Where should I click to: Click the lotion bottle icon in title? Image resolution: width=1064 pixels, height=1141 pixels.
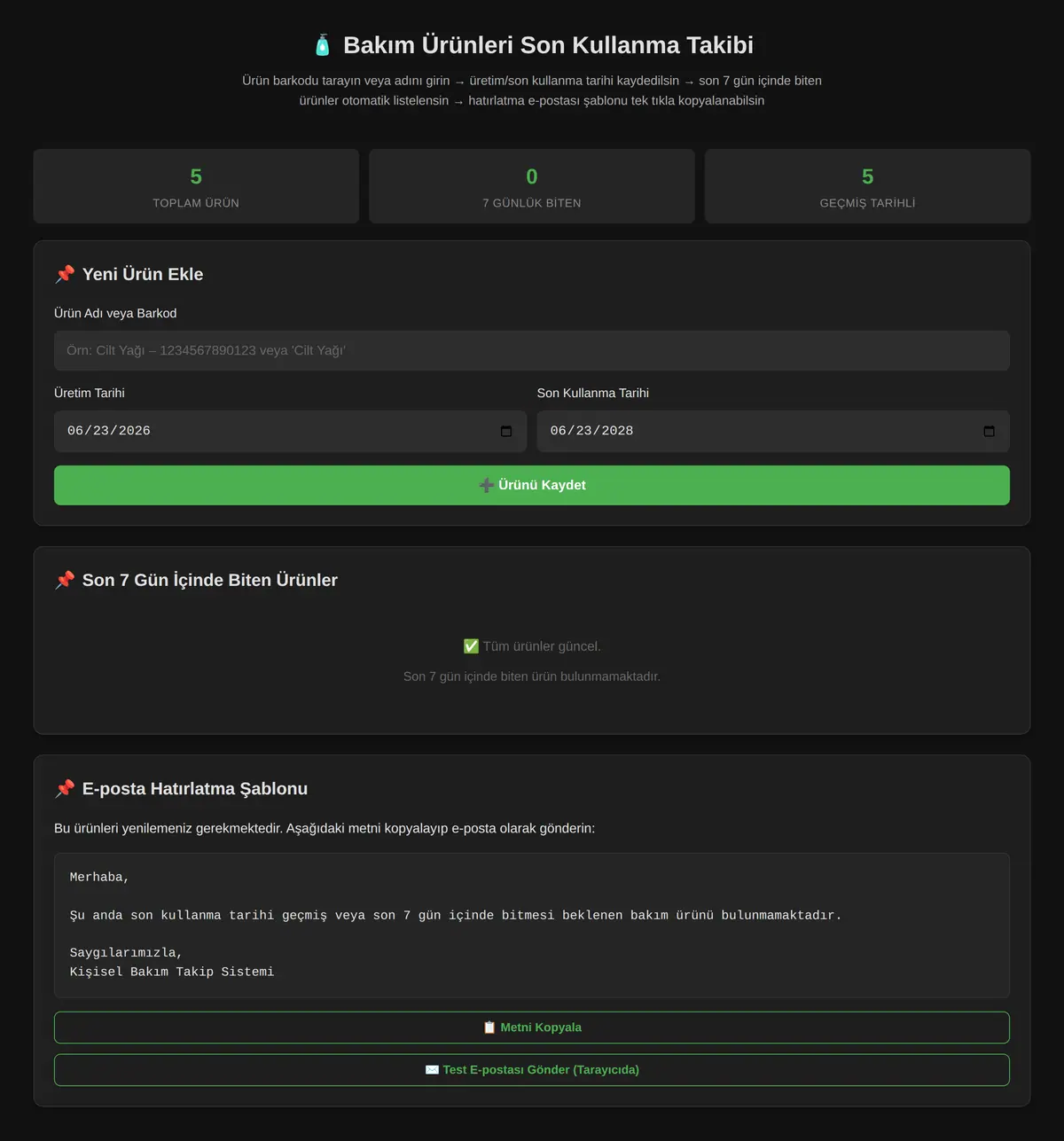point(323,45)
